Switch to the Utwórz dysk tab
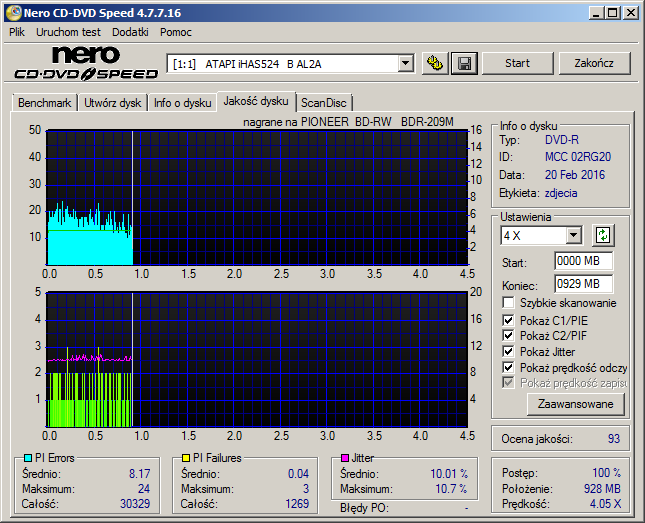645x523 pixels. pyautogui.click(x=112, y=103)
